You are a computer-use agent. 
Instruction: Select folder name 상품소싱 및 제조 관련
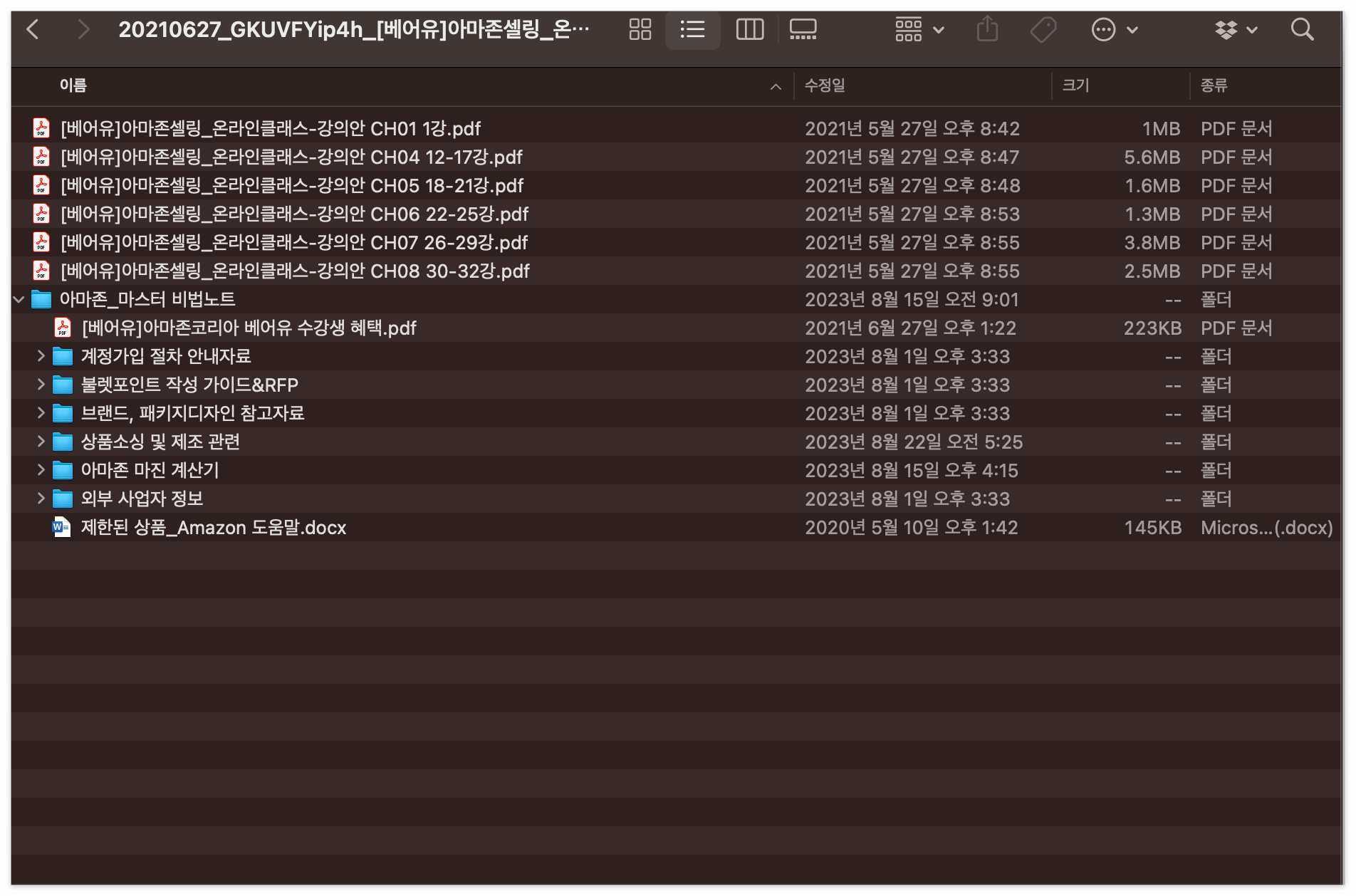pyautogui.click(x=160, y=442)
